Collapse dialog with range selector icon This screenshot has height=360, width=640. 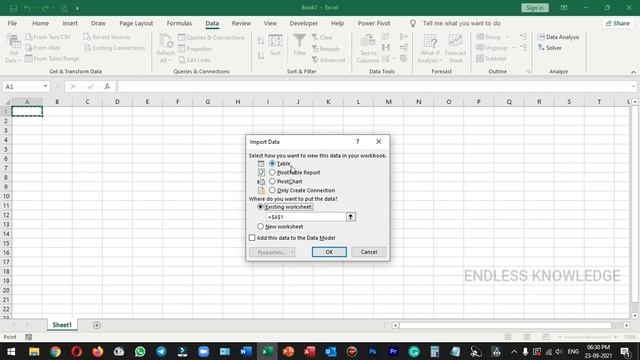point(351,217)
